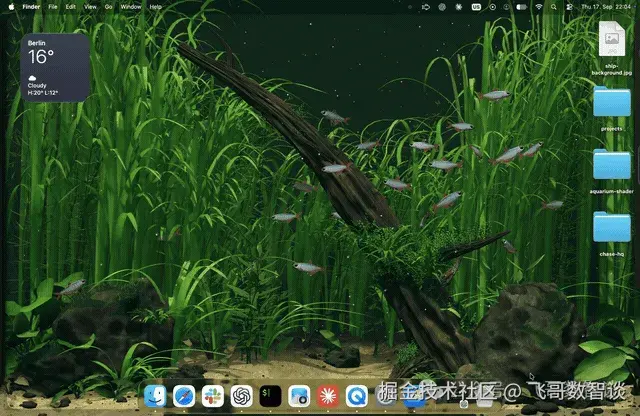Image resolution: width=640 pixels, height=416 pixels.
Task: Open Slack from the Dock
Action: coord(213,396)
